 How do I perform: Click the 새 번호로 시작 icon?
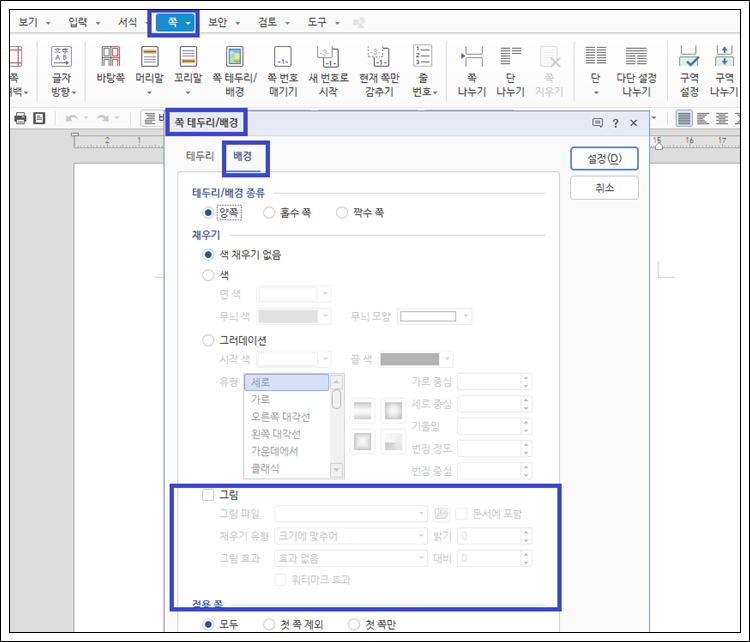pyautogui.click(x=328, y=71)
